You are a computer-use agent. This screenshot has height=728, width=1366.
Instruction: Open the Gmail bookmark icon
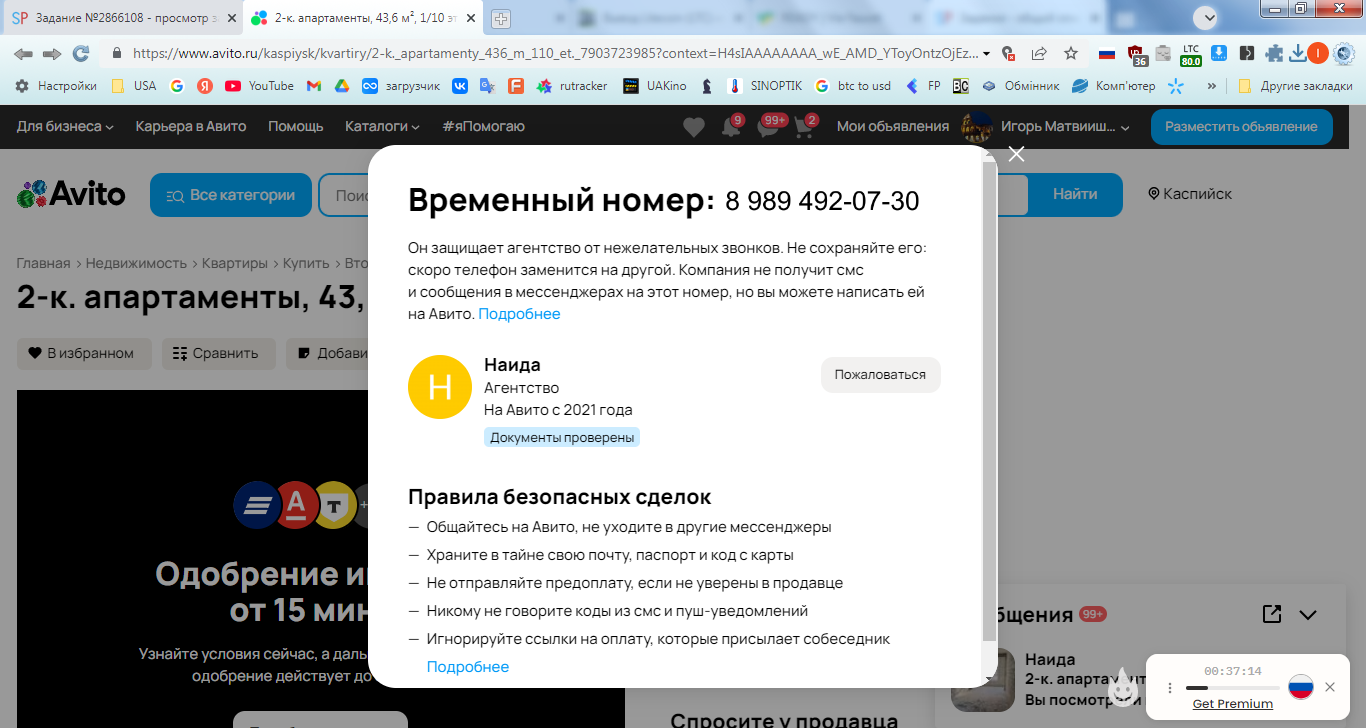click(314, 86)
